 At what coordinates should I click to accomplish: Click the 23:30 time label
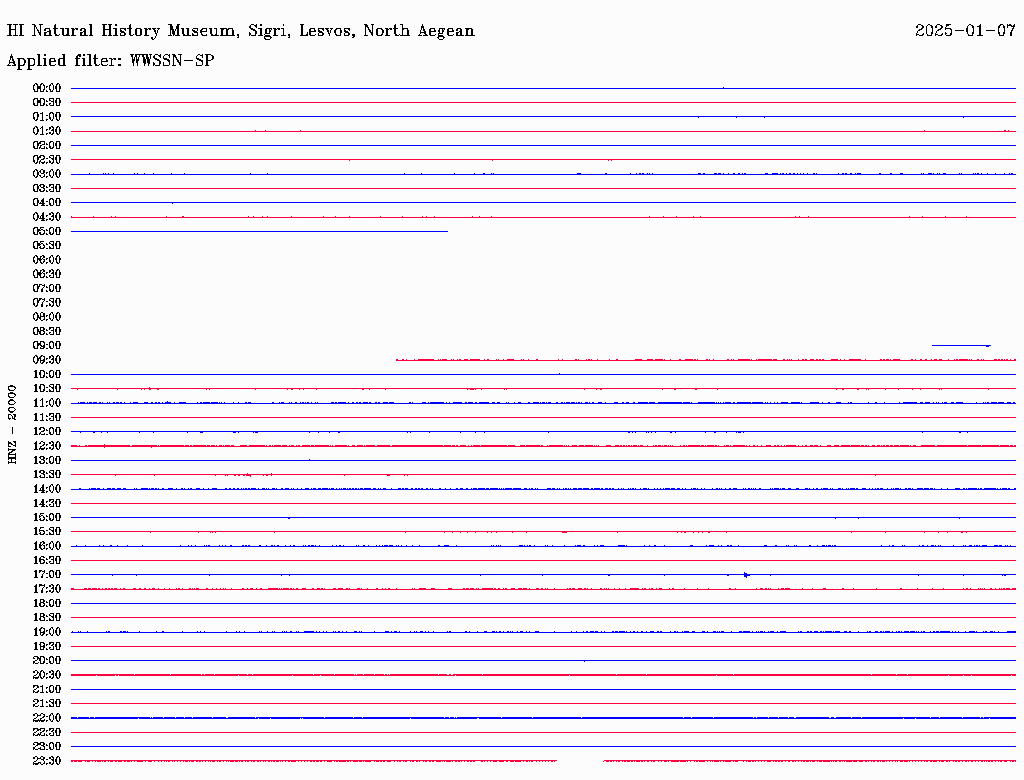tap(46, 760)
